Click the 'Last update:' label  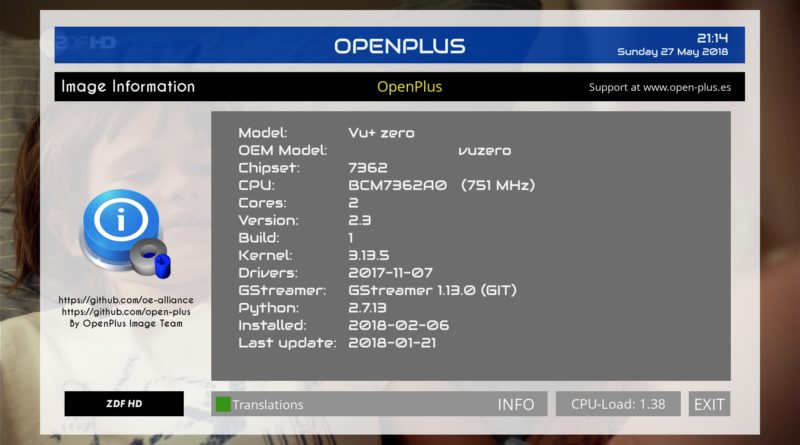point(287,343)
